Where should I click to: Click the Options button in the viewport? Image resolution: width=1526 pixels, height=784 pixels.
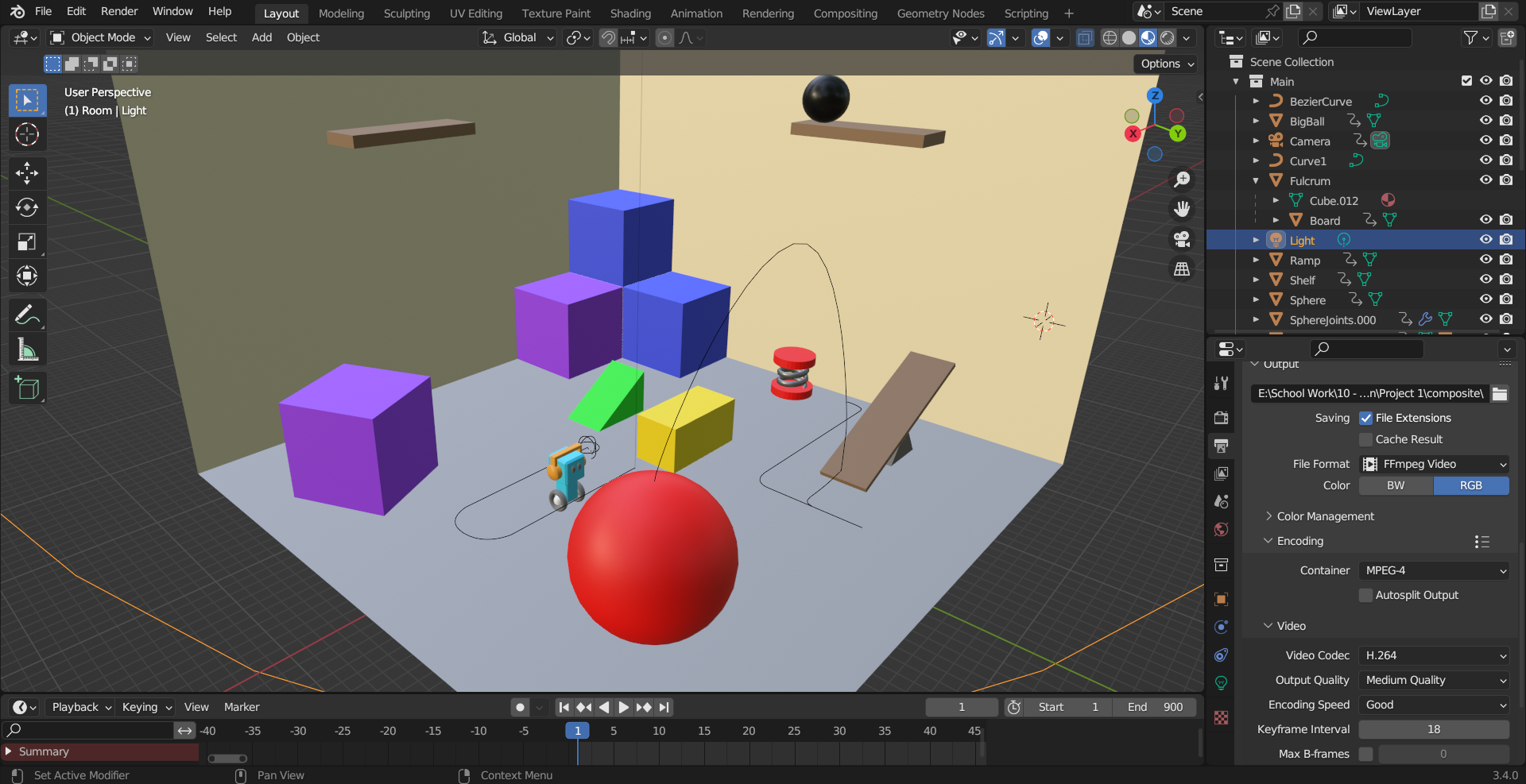[x=1164, y=64]
